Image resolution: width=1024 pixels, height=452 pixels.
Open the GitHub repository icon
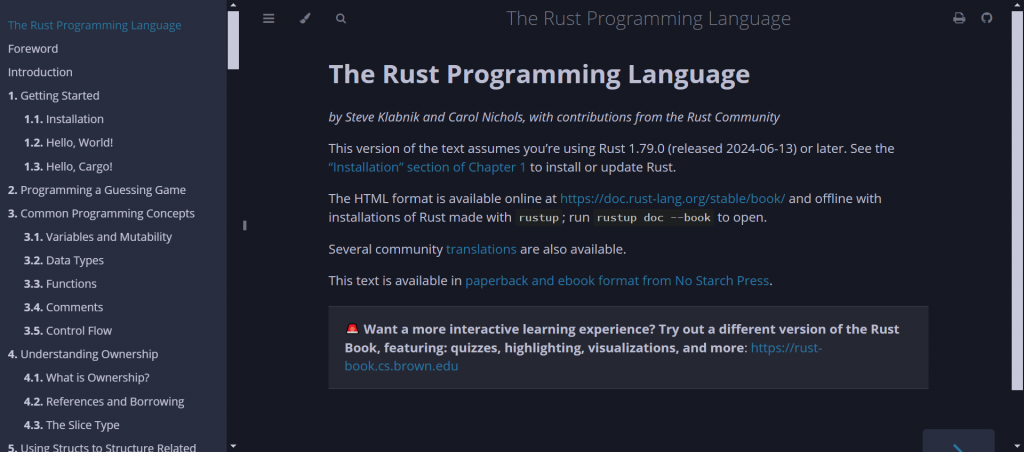(987, 18)
